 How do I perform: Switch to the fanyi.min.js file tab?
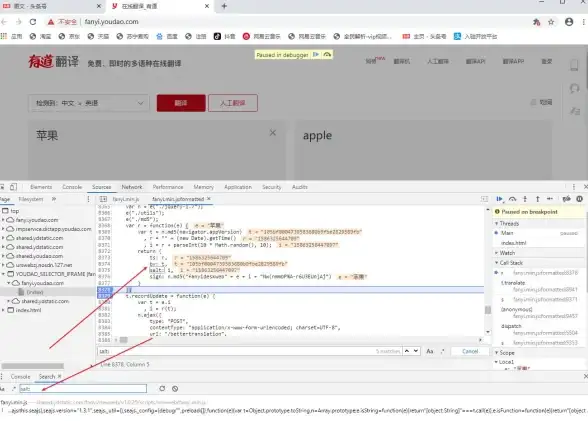pos(126,199)
